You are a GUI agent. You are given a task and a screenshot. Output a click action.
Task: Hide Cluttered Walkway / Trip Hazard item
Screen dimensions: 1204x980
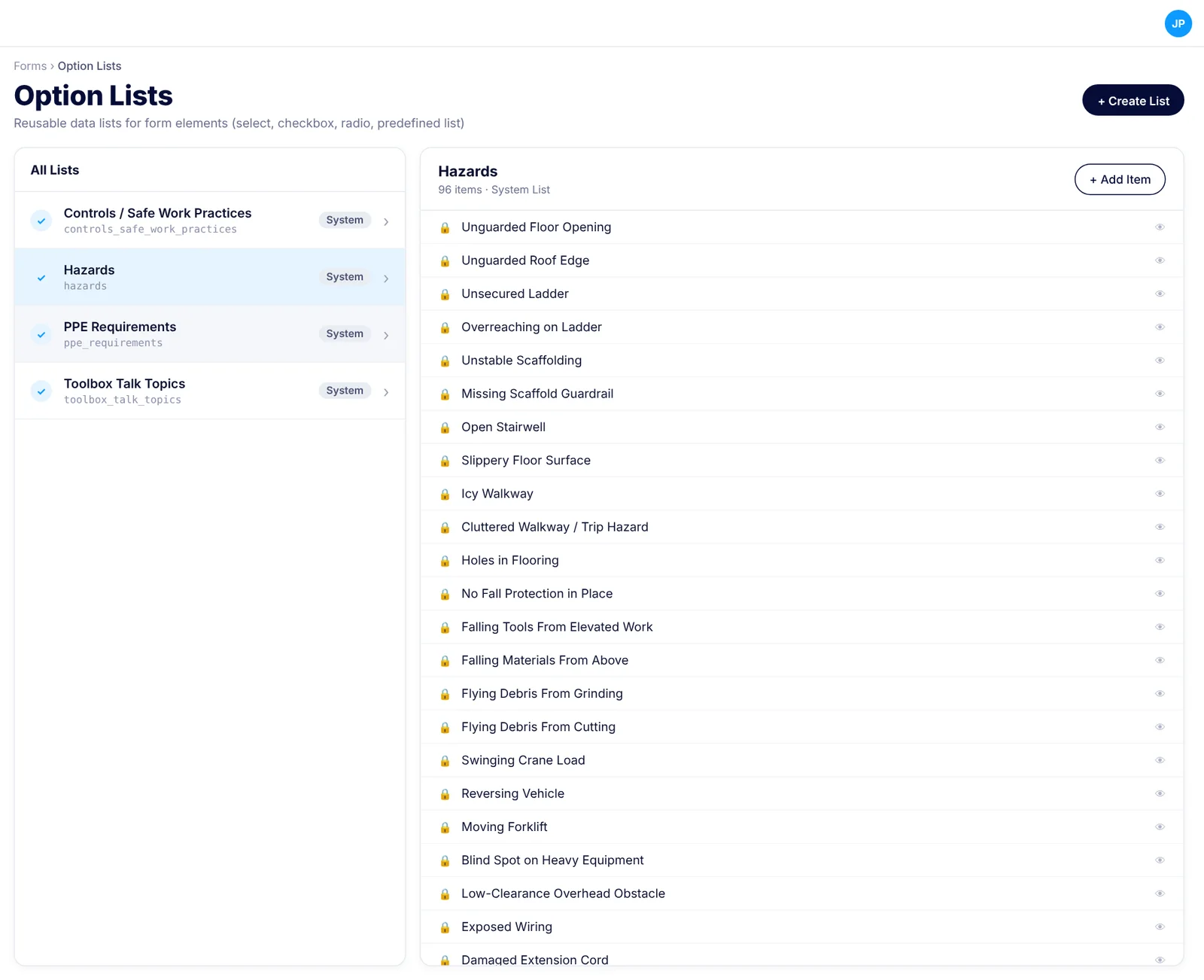pyautogui.click(x=1160, y=527)
